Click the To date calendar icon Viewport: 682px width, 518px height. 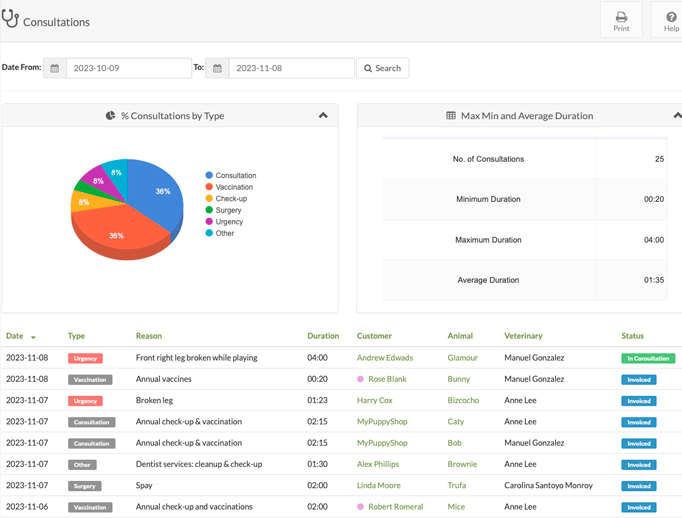point(217,68)
